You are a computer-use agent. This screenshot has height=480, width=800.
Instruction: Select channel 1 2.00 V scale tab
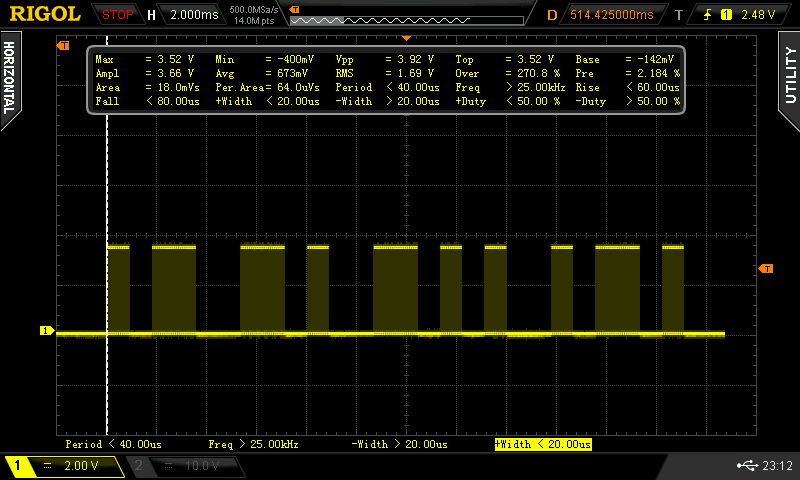point(64,466)
